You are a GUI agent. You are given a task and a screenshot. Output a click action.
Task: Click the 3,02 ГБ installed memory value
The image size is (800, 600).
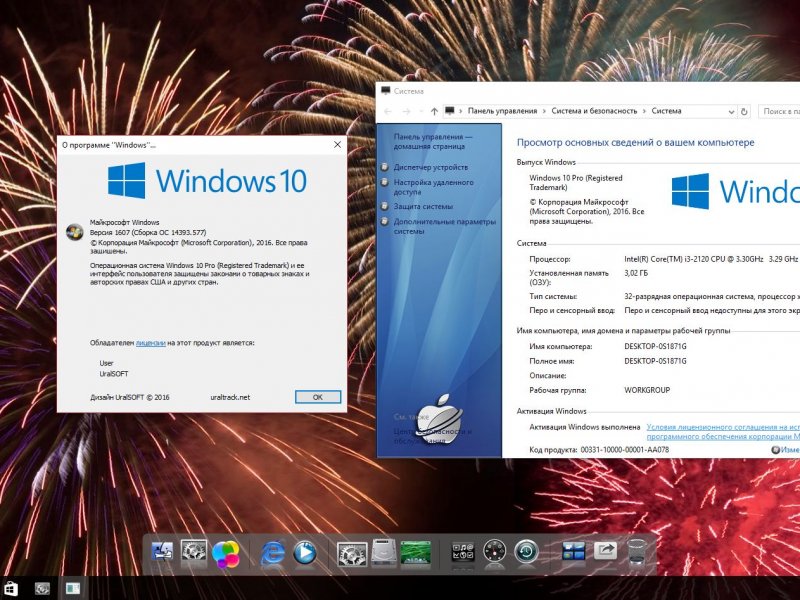636,273
